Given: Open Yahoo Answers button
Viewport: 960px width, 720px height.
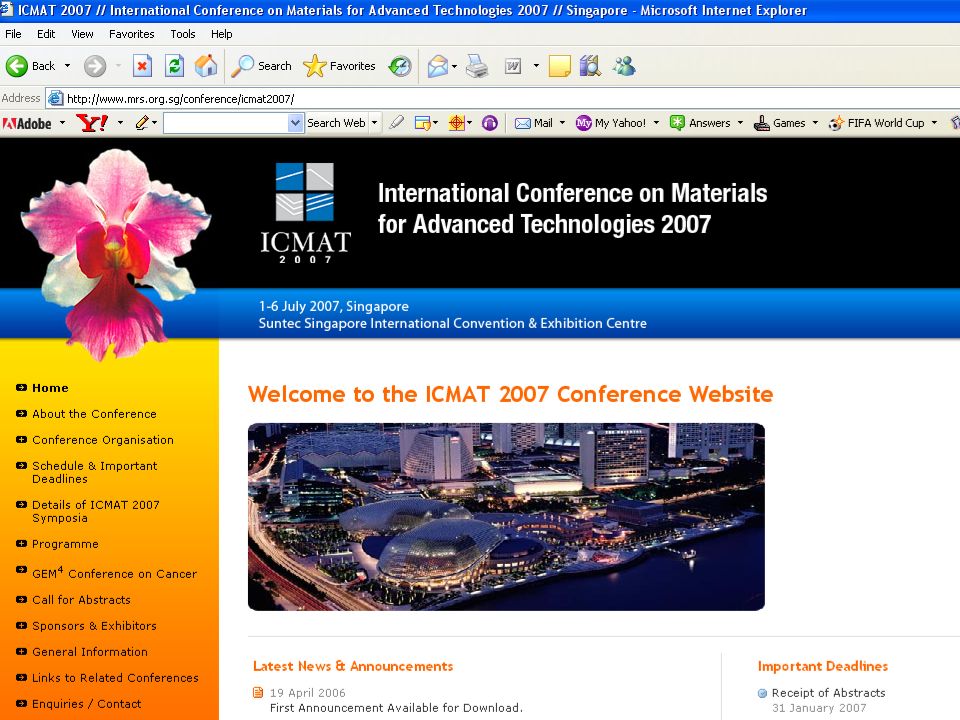Looking at the screenshot, I should pos(700,123).
